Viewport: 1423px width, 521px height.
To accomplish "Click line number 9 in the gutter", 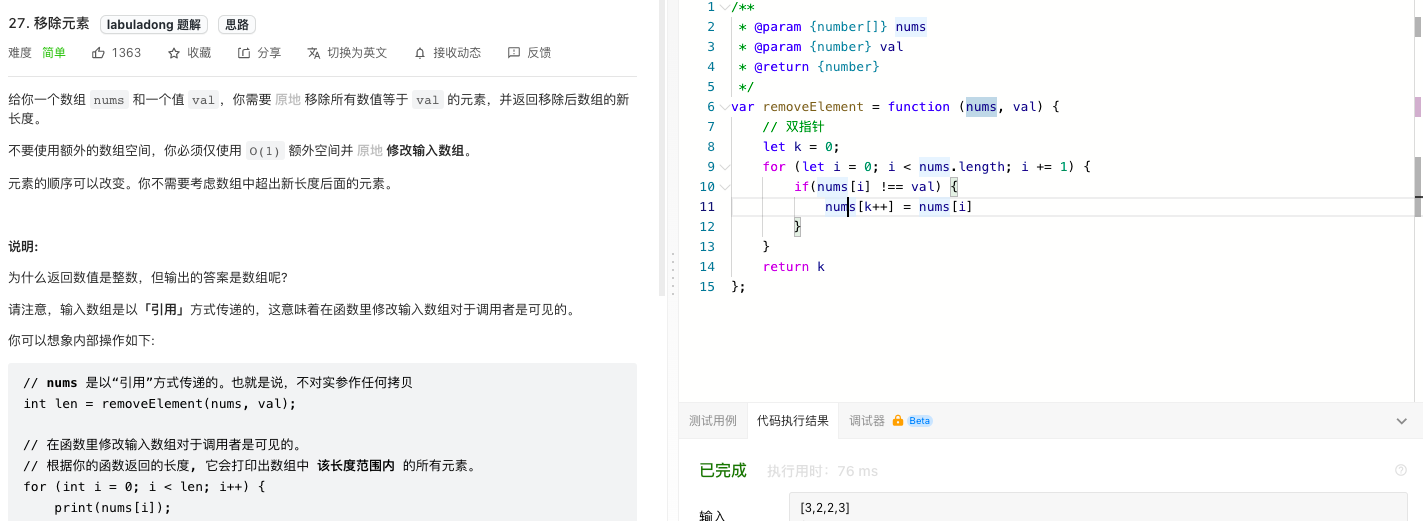I will pyautogui.click(x=711, y=166).
